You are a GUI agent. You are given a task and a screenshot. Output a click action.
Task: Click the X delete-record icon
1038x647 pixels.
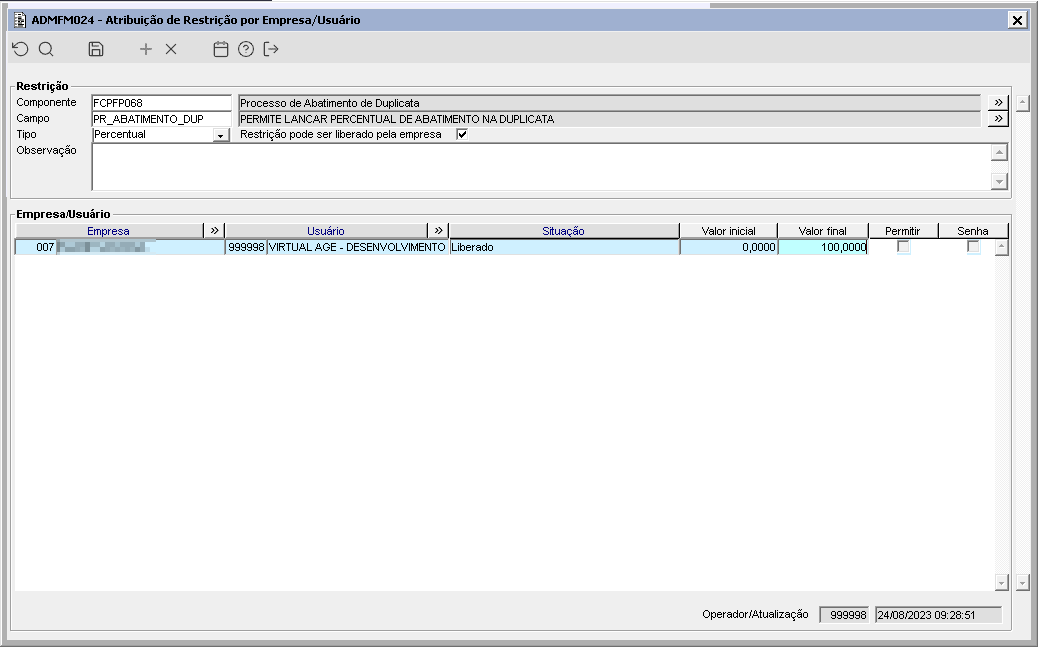tap(171, 49)
